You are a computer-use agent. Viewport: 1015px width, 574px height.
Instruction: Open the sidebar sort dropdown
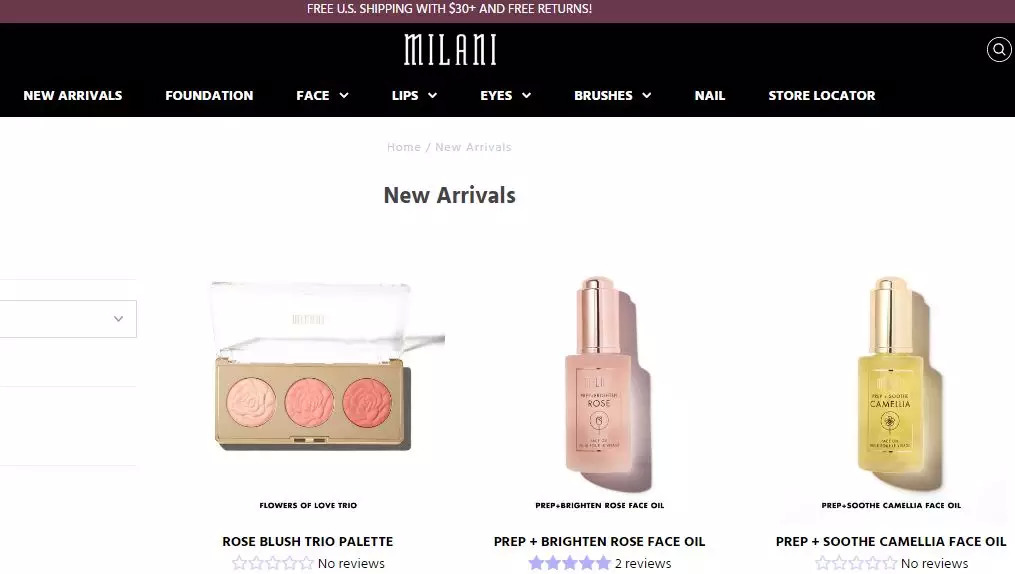(68, 318)
